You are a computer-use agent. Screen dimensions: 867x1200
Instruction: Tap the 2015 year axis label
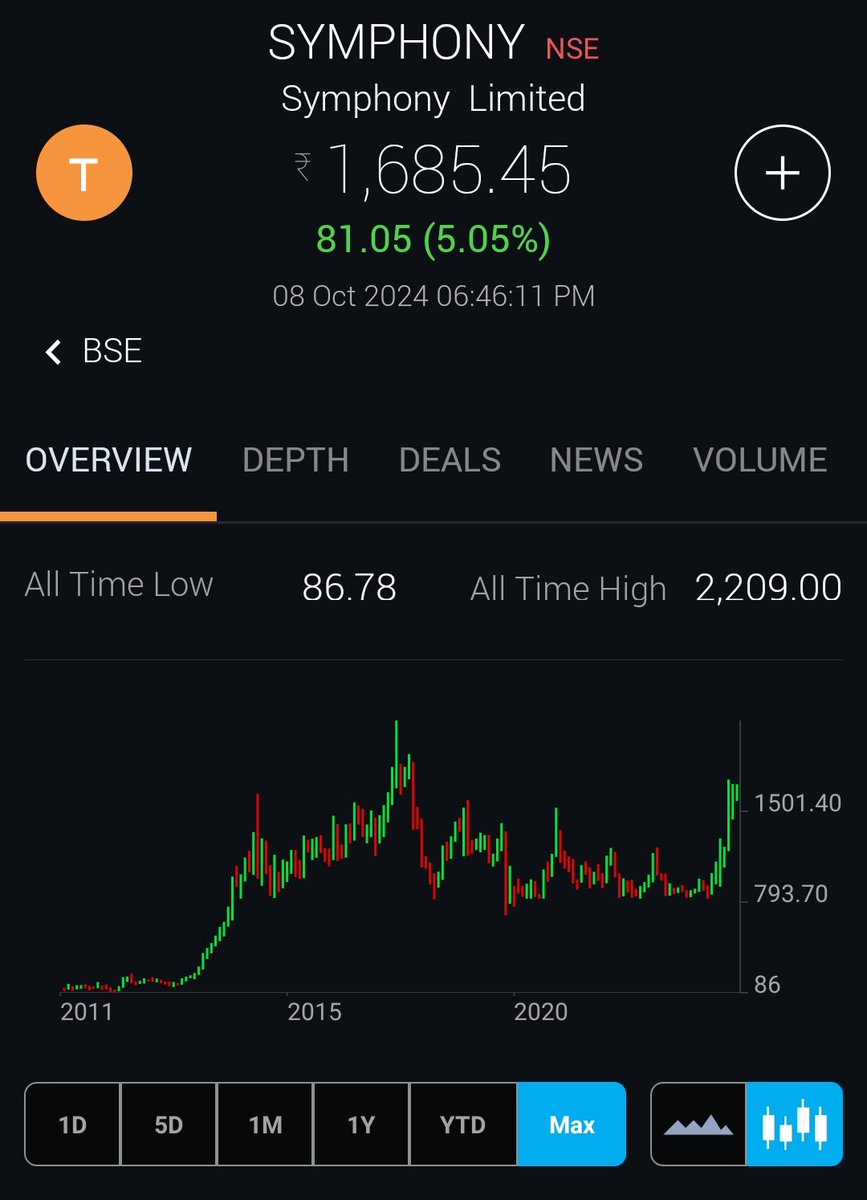pyautogui.click(x=314, y=1012)
